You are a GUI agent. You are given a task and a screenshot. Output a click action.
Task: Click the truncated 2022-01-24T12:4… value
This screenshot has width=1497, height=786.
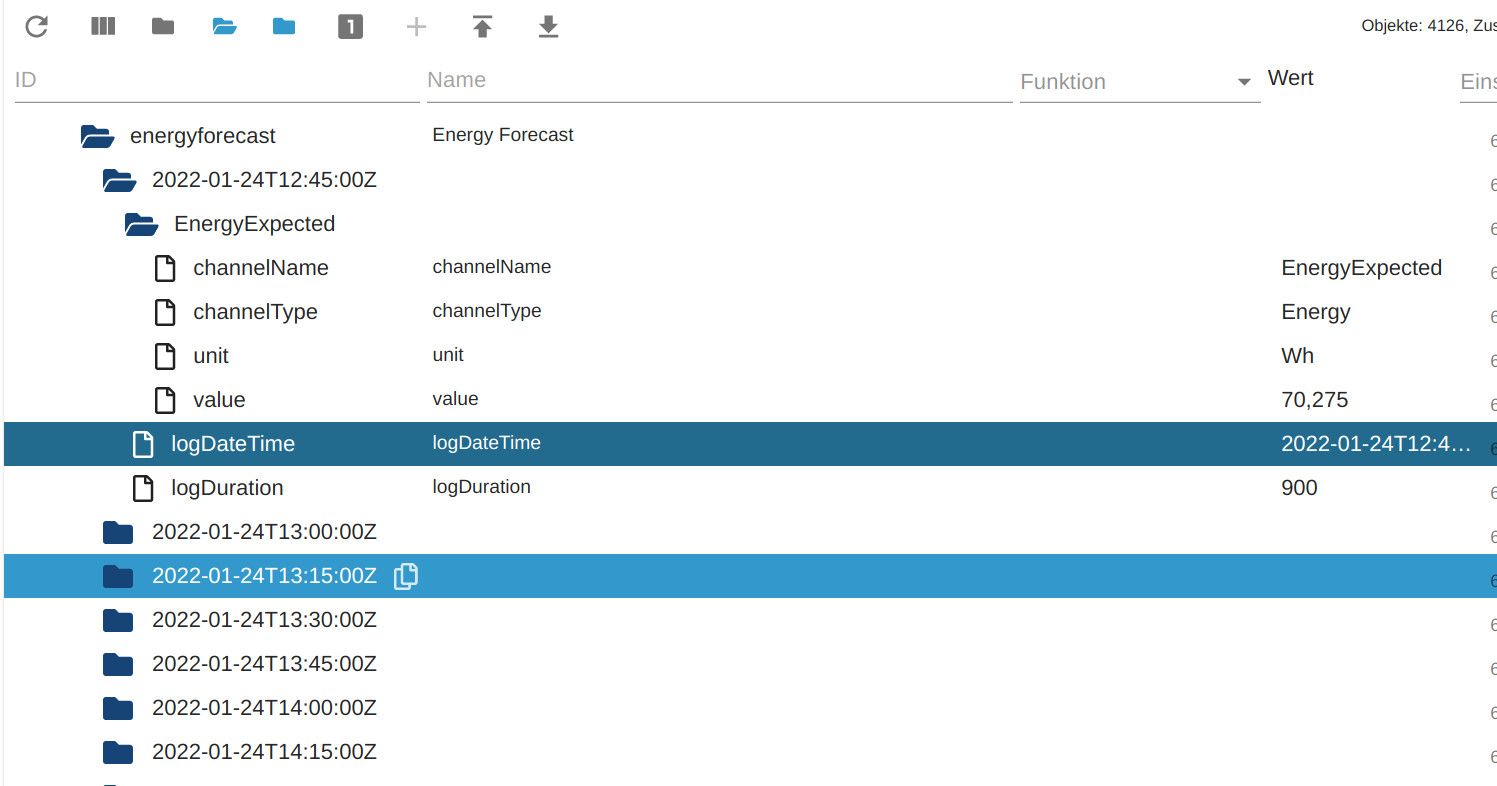coord(1376,444)
